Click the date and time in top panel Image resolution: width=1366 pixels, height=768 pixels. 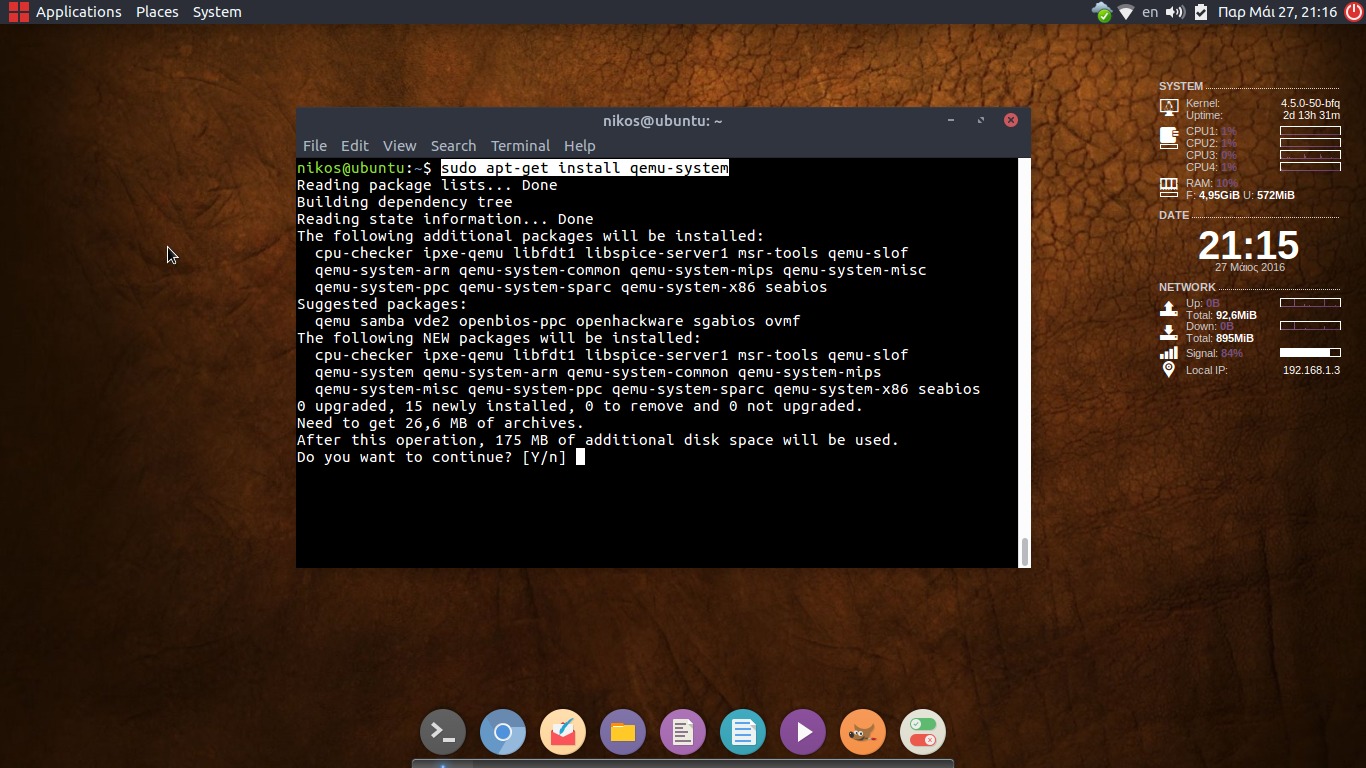[x=1277, y=12]
